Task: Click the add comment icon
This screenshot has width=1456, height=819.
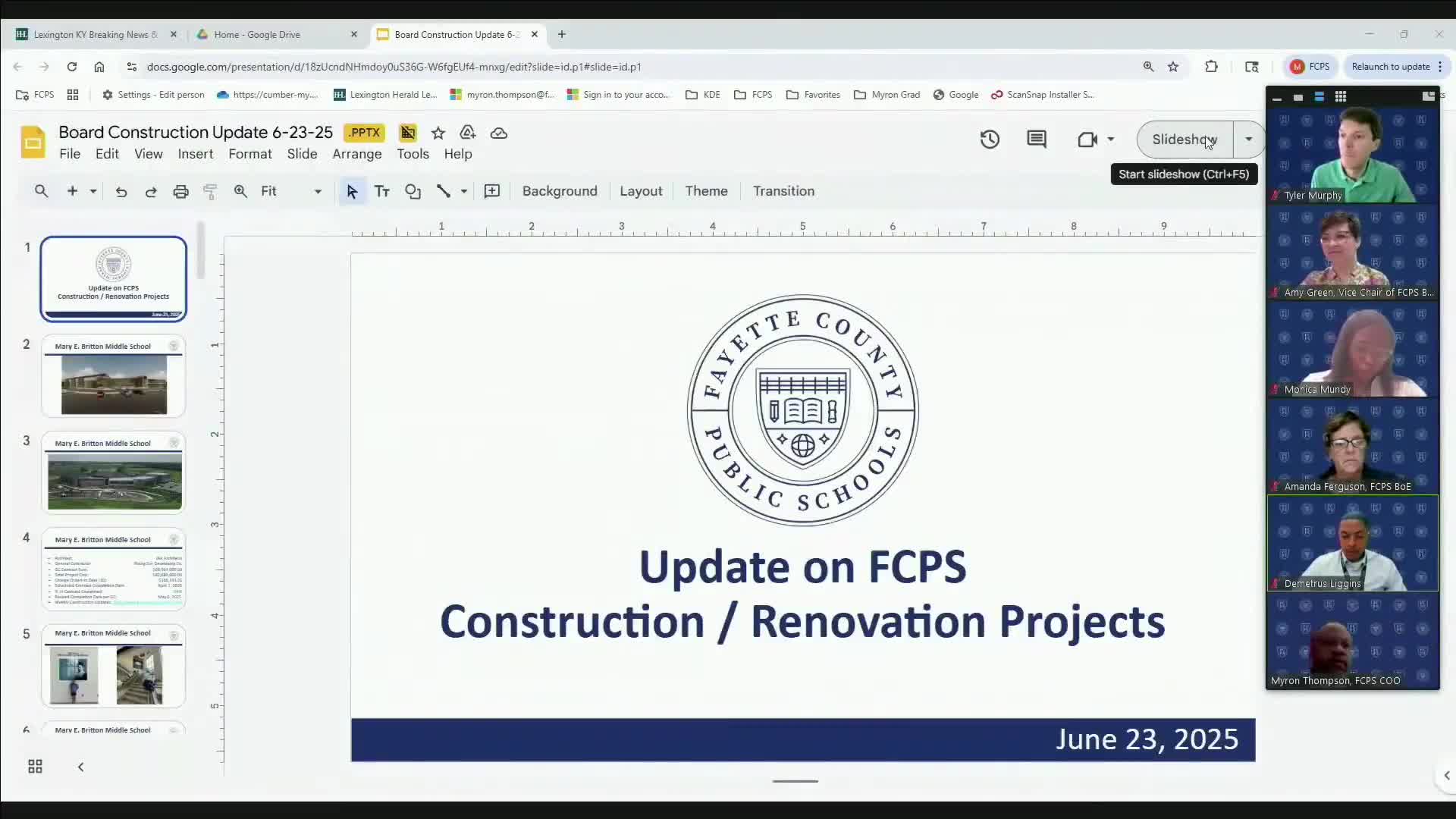Action: (x=492, y=191)
